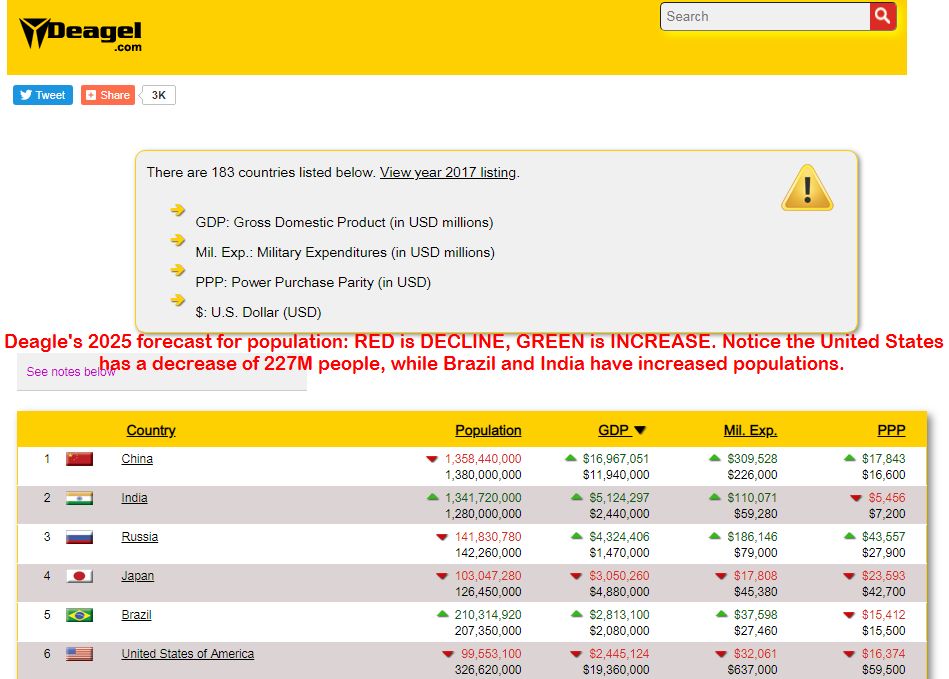
Task: Click India's forecast population 1,341,720,000
Action: tap(483, 498)
